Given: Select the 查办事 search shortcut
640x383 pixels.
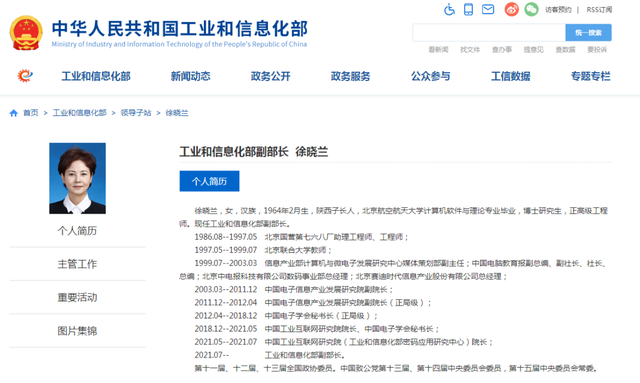Looking at the screenshot, I should tap(502, 49).
